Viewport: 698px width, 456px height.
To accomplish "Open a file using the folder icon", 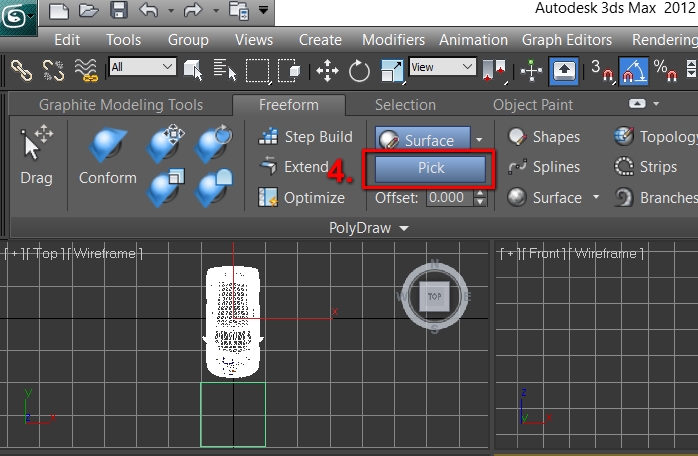I will pyautogui.click(x=89, y=10).
